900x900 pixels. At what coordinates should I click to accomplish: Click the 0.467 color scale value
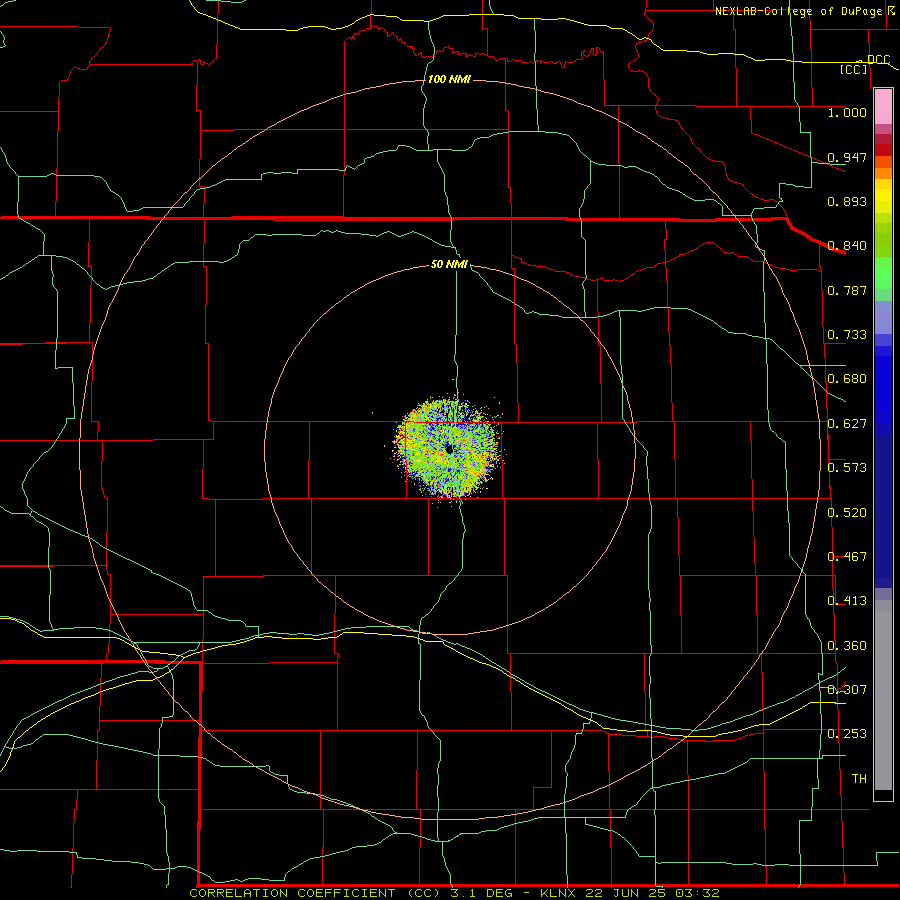[x=847, y=557]
